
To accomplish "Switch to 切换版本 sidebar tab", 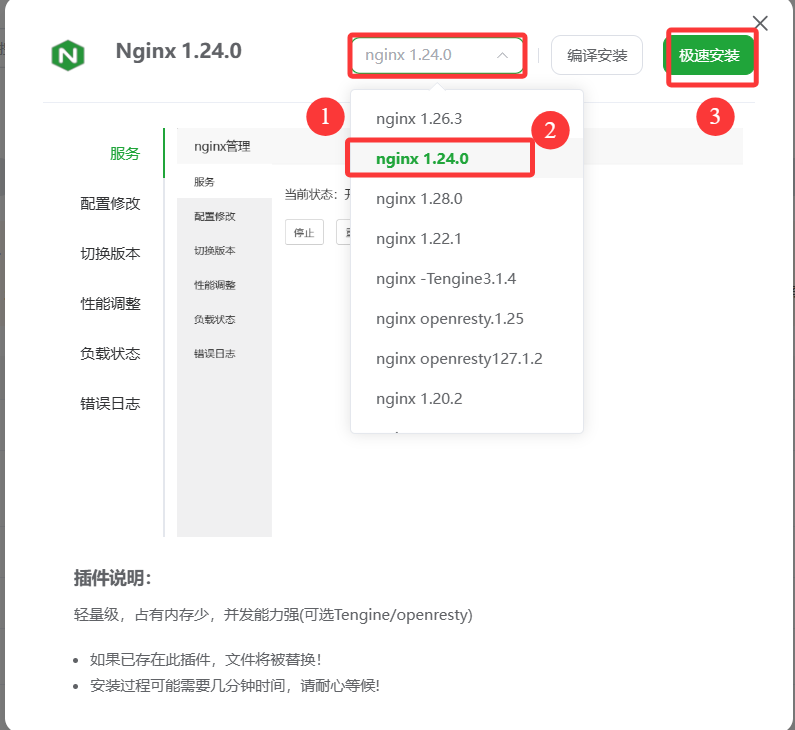I will pyautogui.click(x=110, y=253).
